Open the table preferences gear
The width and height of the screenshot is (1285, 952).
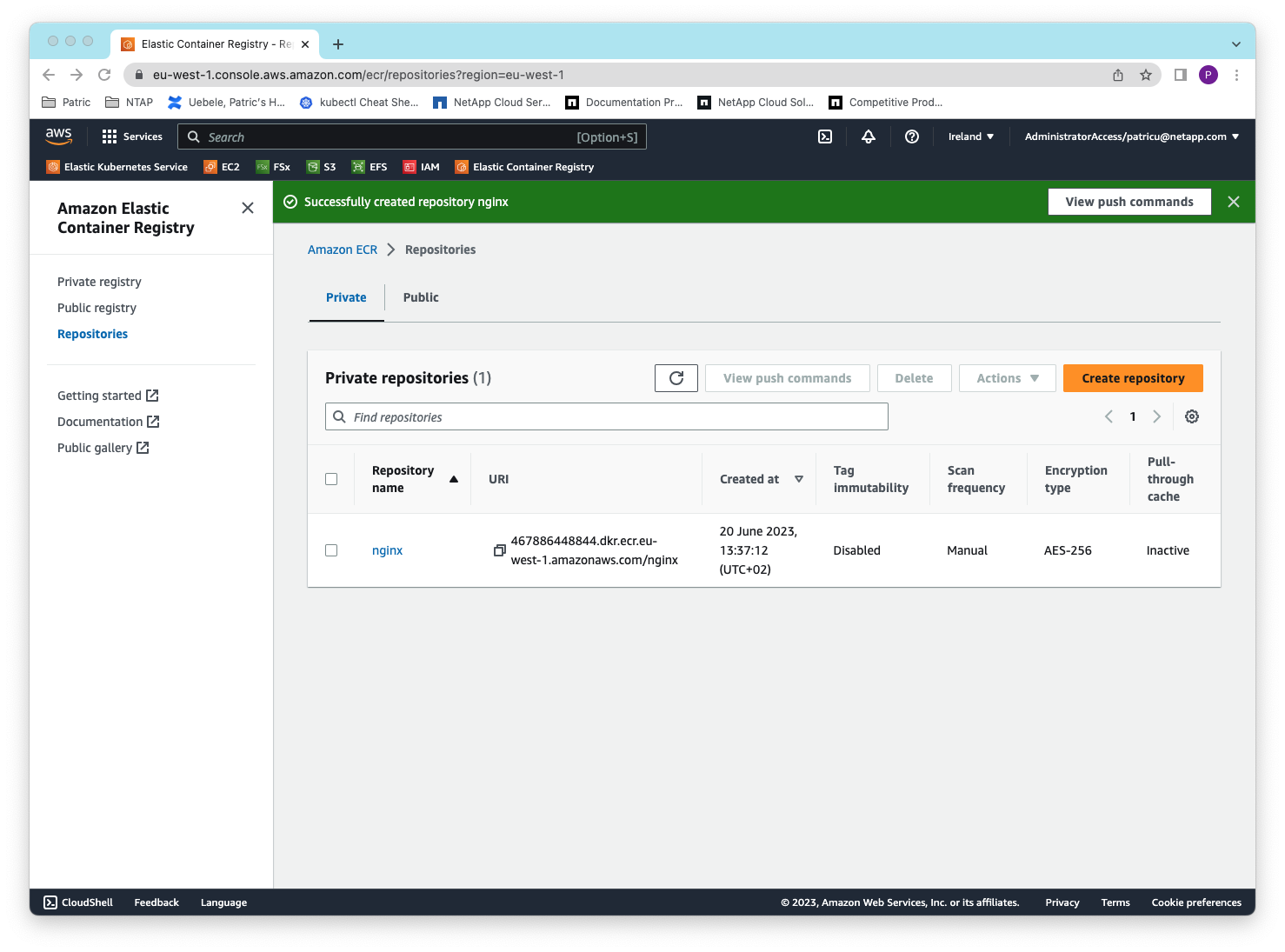(x=1191, y=416)
